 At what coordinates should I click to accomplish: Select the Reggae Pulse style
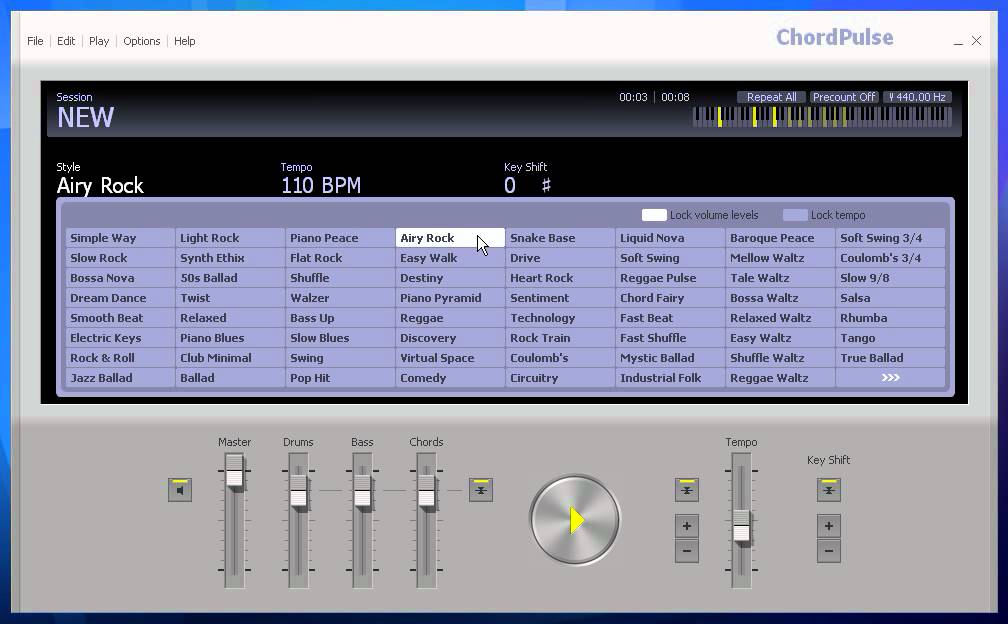(670, 278)
